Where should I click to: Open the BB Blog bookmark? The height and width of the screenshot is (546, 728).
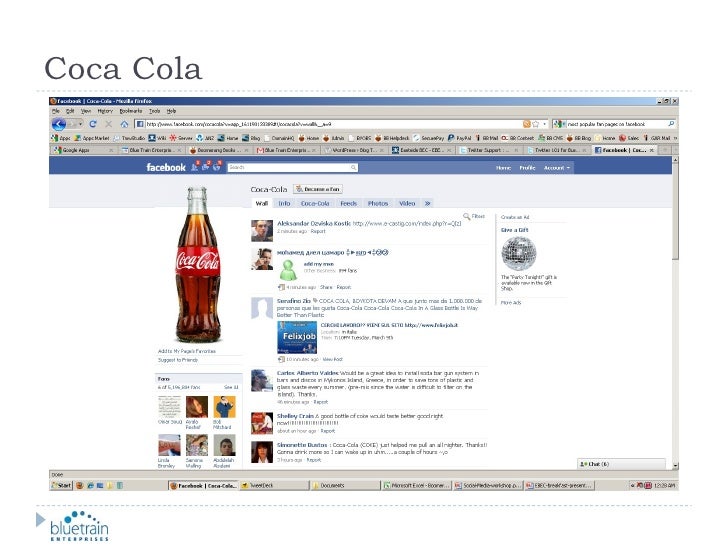click(578, 138)
